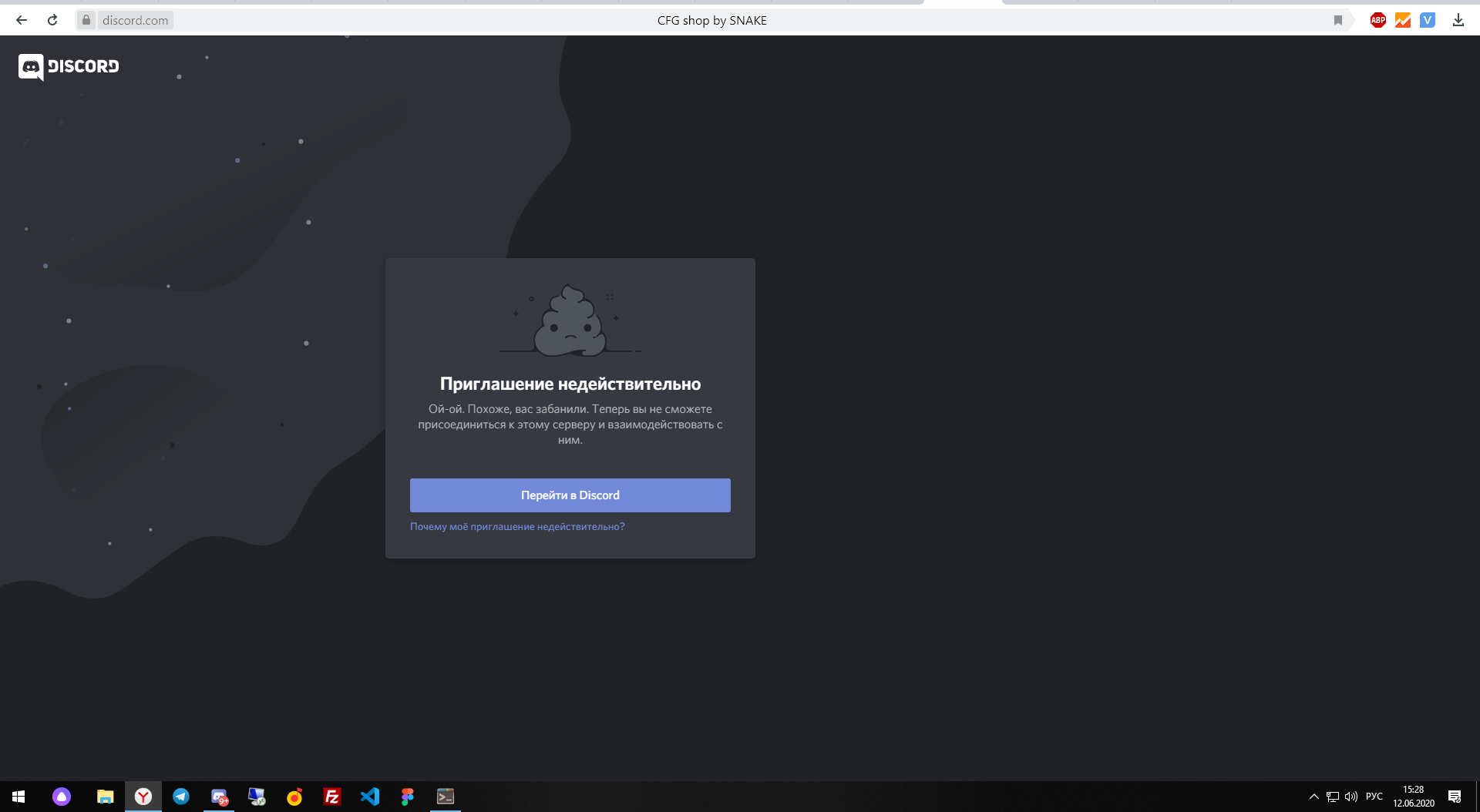Open the orange chart extension icon
The height and width of the screenshot is (812, 1480).
point(1403,20)
